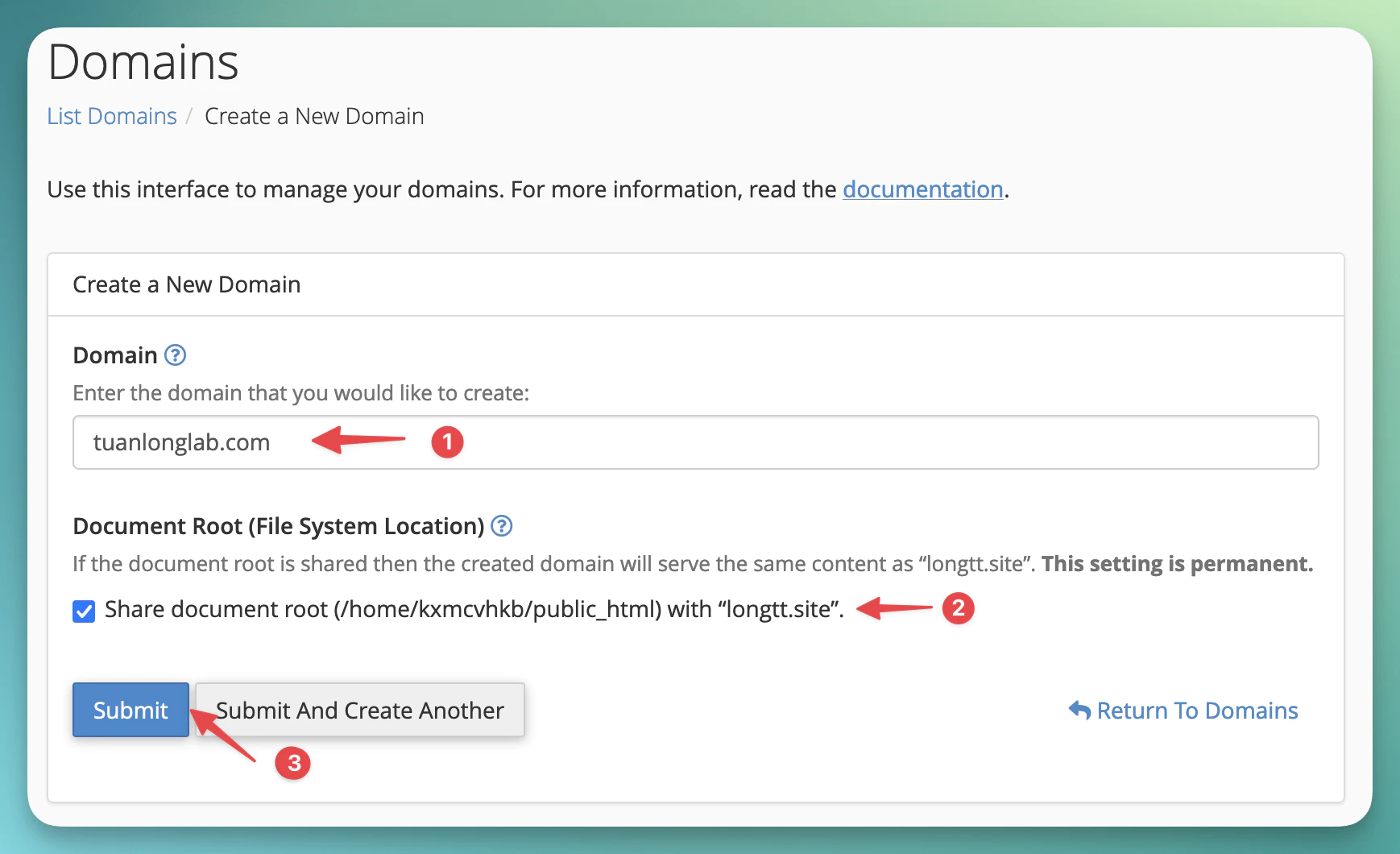Viewport: 1400px width, 854px height.
Task: Click red annotation marker number 3
Action: click(293, 763)
